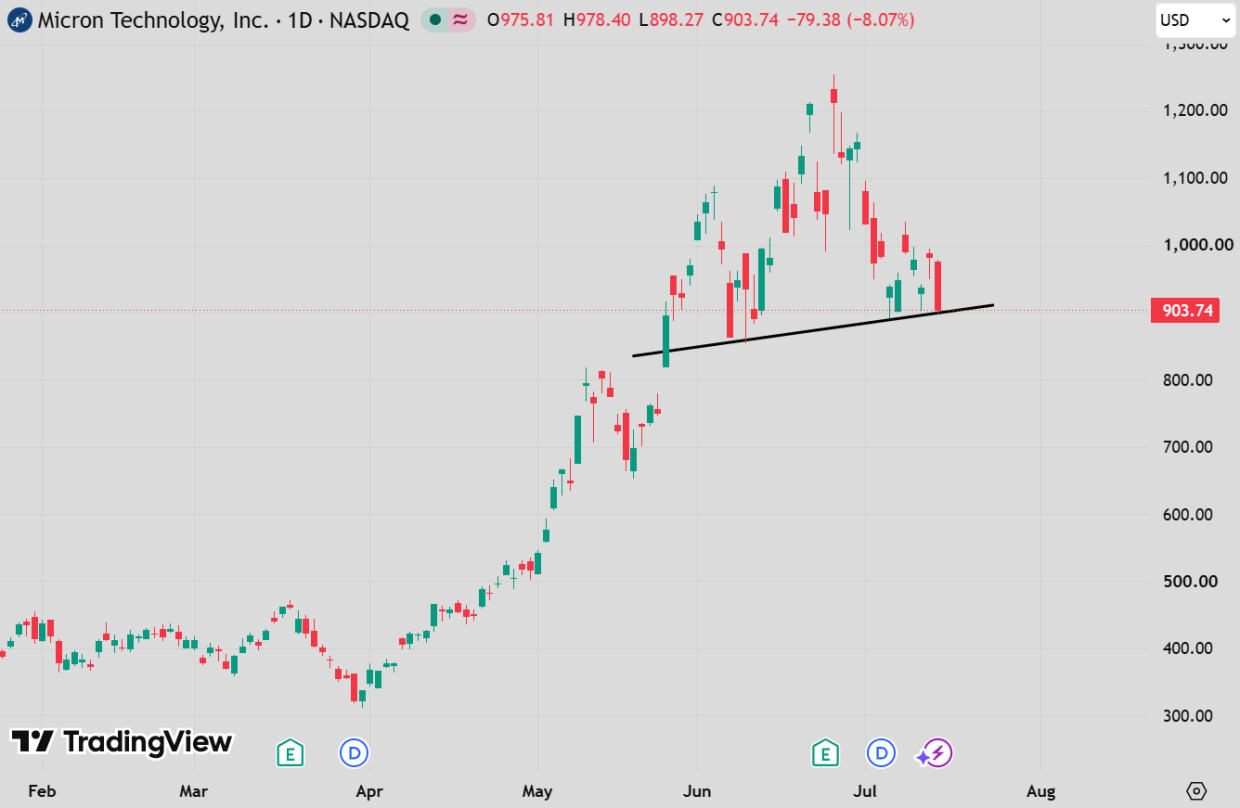Click the Feb label on time axis
This screenshot has width=1240, height=808.
pos(41,791)
